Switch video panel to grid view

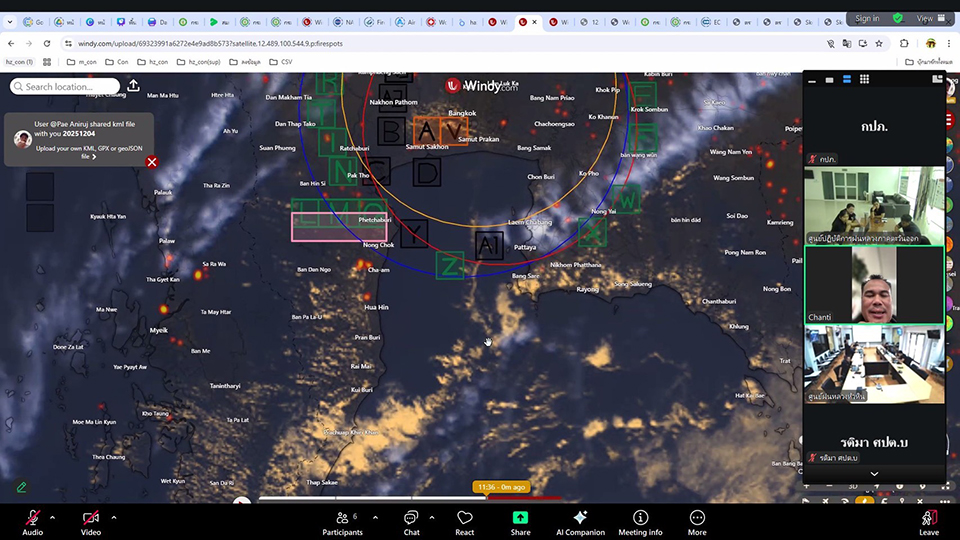tap(864, 79)
